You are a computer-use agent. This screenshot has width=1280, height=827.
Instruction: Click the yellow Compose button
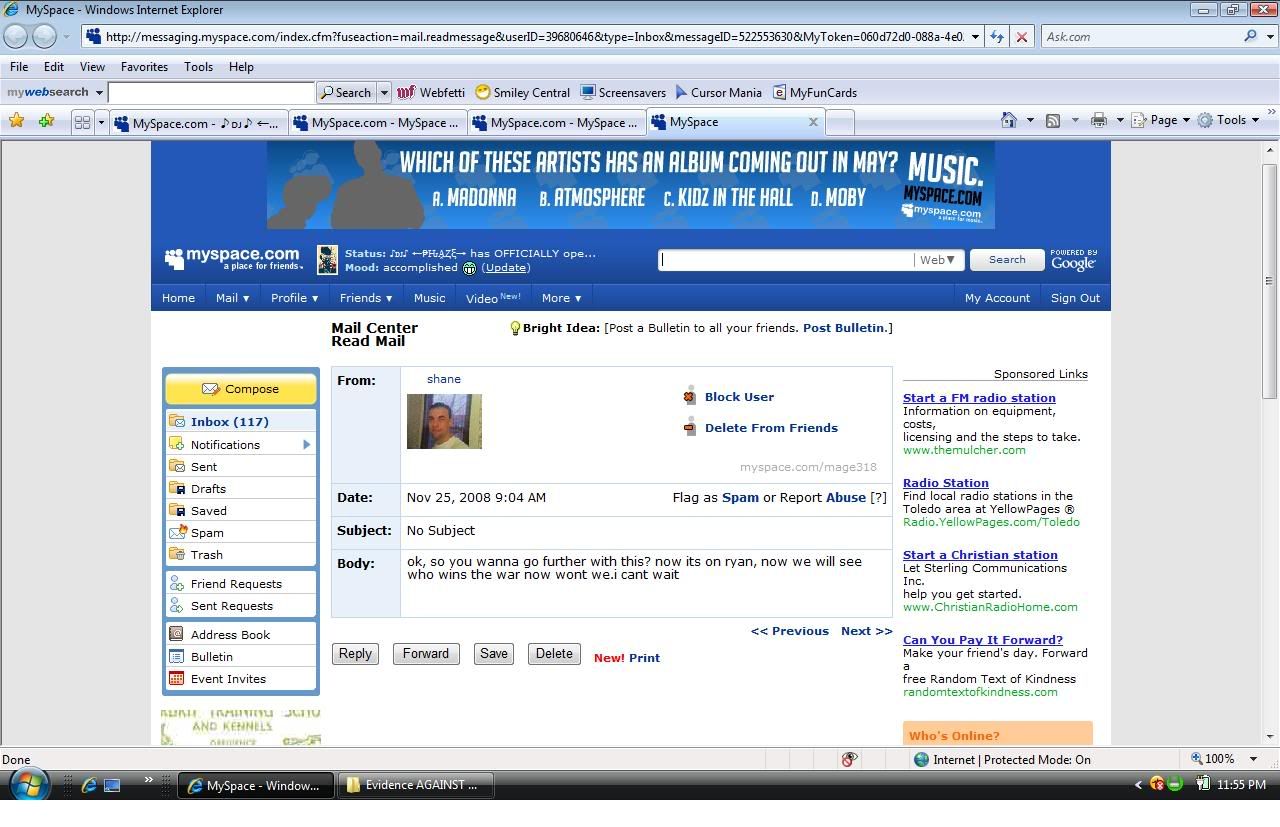click(241, 389)
